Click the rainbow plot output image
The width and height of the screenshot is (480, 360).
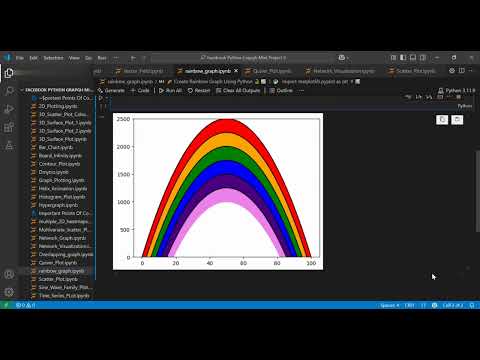click(218, 191)
